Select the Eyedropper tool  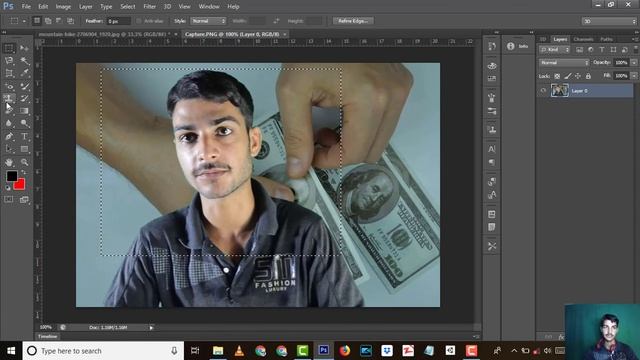point(24,73)
